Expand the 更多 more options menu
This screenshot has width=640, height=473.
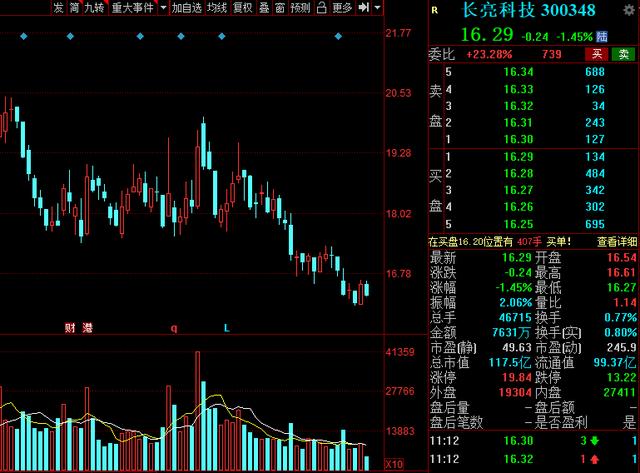tap(341, 8)
